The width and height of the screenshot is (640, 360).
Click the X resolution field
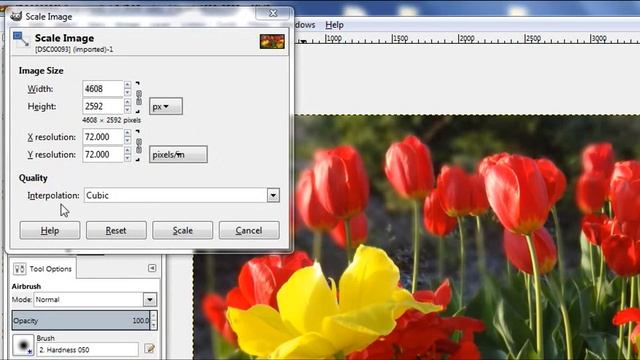(x=103, y=137)
